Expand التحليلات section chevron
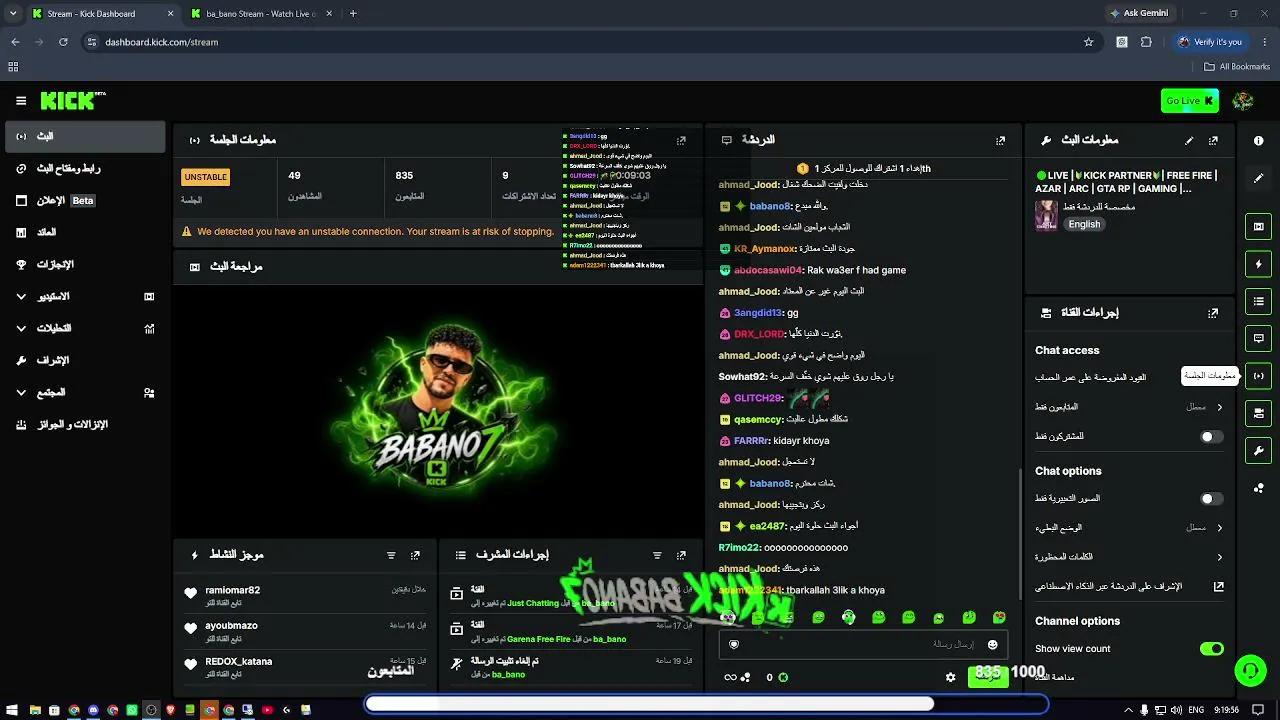 coord(21,329)
